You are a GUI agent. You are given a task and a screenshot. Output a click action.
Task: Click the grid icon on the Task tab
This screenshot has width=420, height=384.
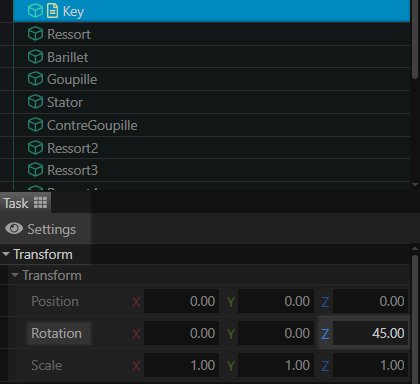click(x=40, y=202)
